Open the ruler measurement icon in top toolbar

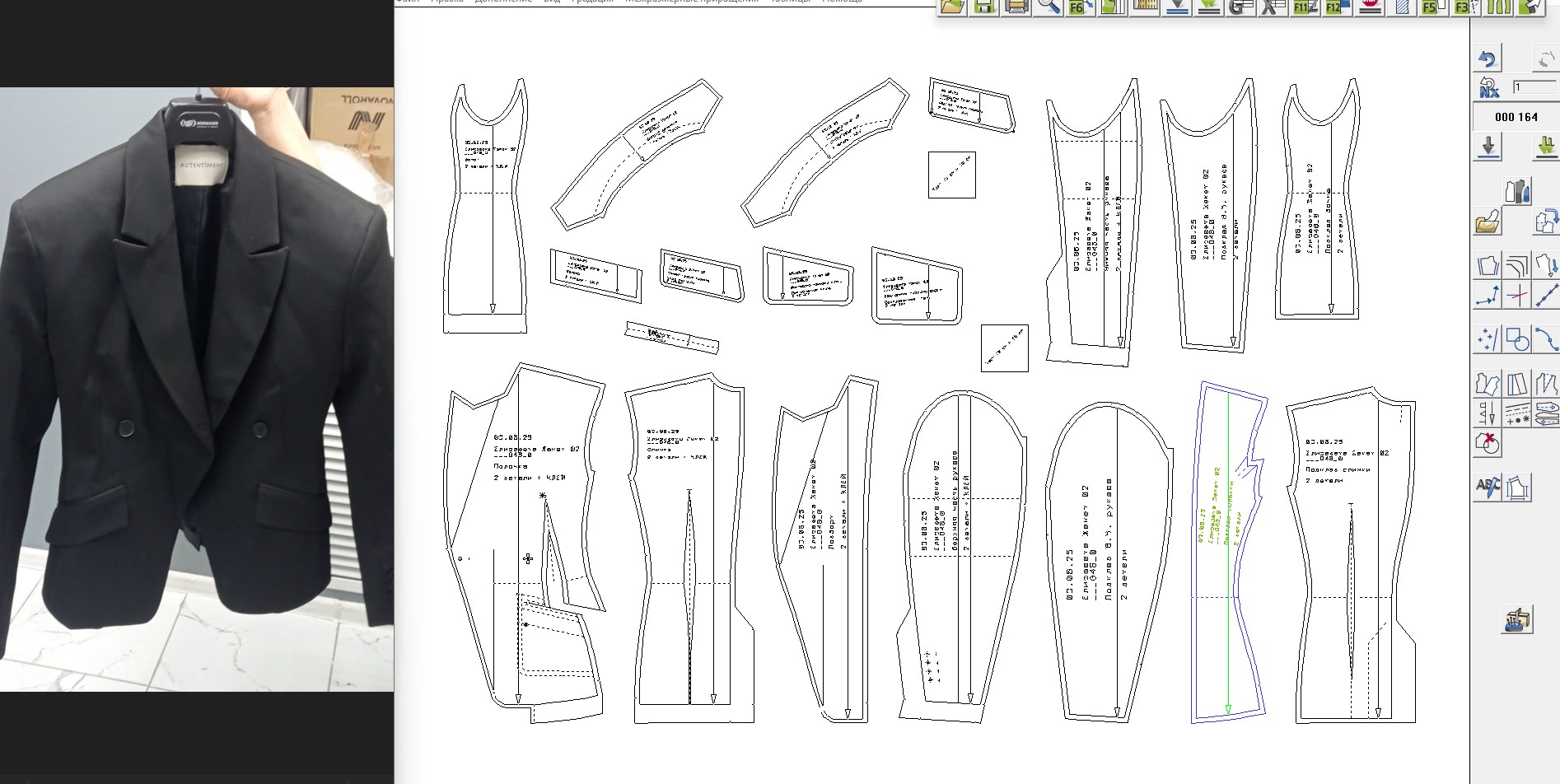pyautogui.click(x=1145, y=7)
